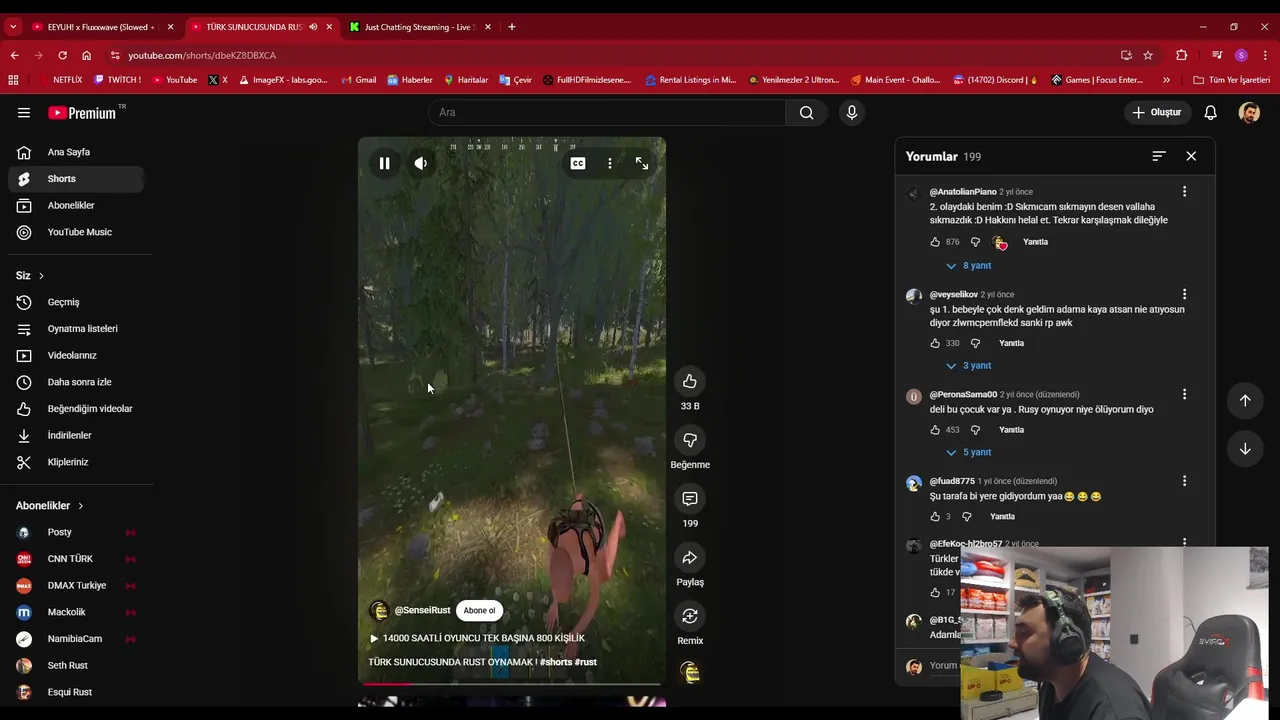Open Abonelikler in the sidebar
This screenshot has height=720, width=1280.
point(76,205)
